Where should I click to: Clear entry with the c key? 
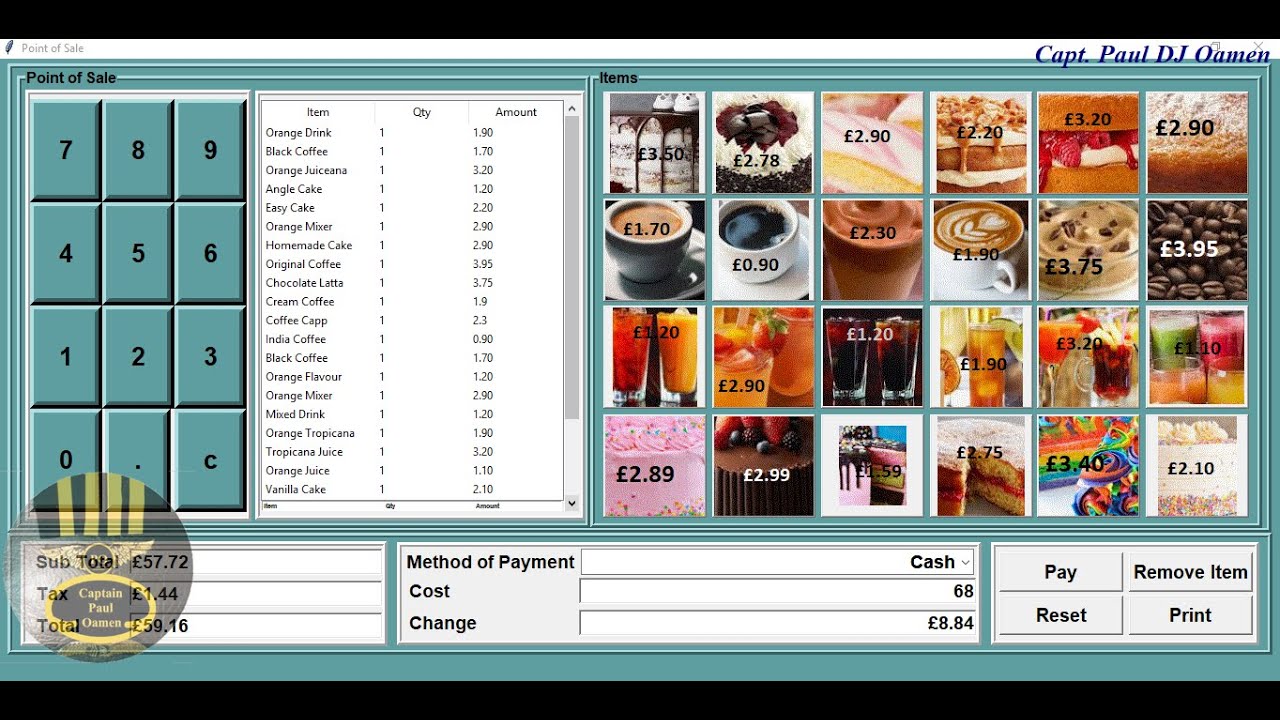pyautogui.click(x=210, y=460)
